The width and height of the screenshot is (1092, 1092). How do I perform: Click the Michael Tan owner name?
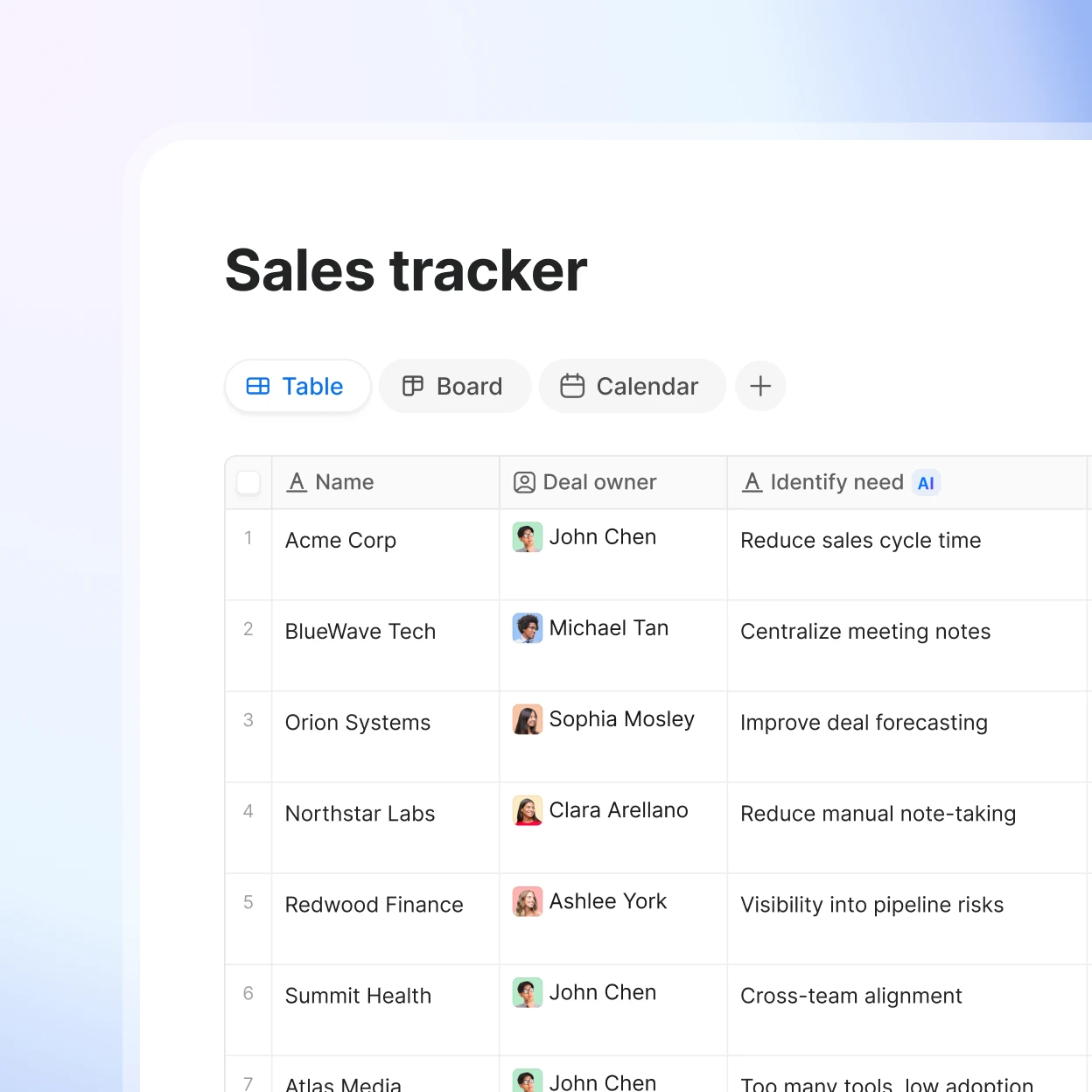click(609, 628)
